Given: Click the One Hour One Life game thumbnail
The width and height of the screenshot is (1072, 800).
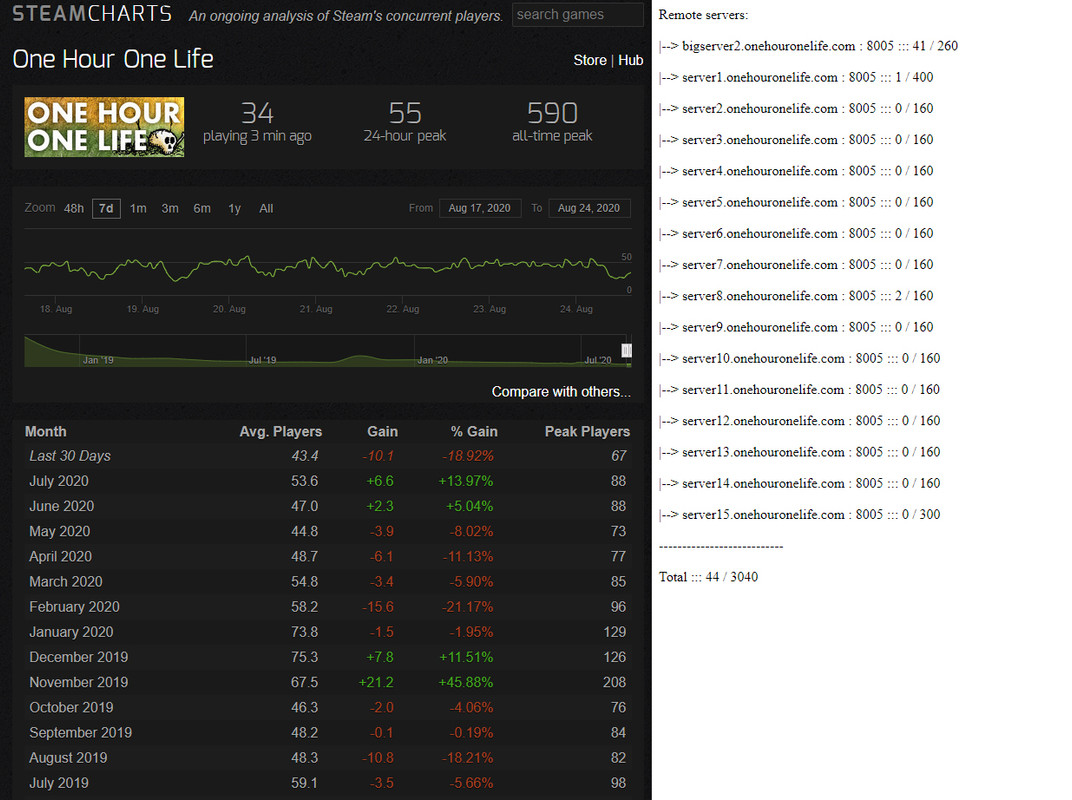Looking at the screenshot, I should [104, 127].
